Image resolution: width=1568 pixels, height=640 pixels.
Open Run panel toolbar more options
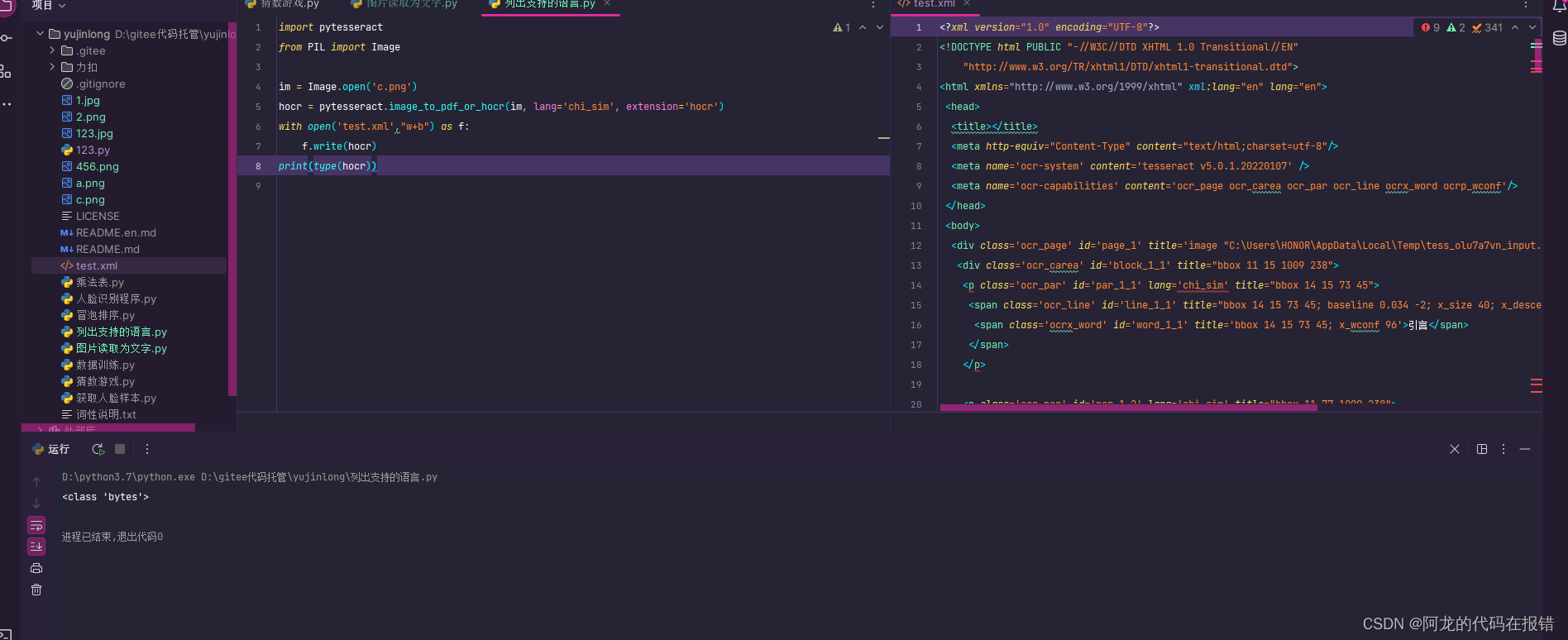point(147,449)
